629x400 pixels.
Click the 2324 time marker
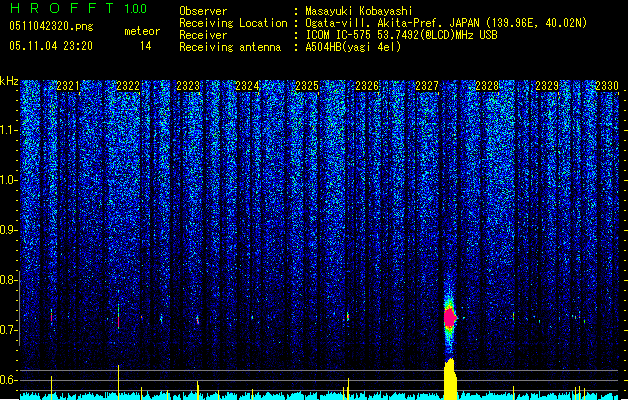[247, 86]
